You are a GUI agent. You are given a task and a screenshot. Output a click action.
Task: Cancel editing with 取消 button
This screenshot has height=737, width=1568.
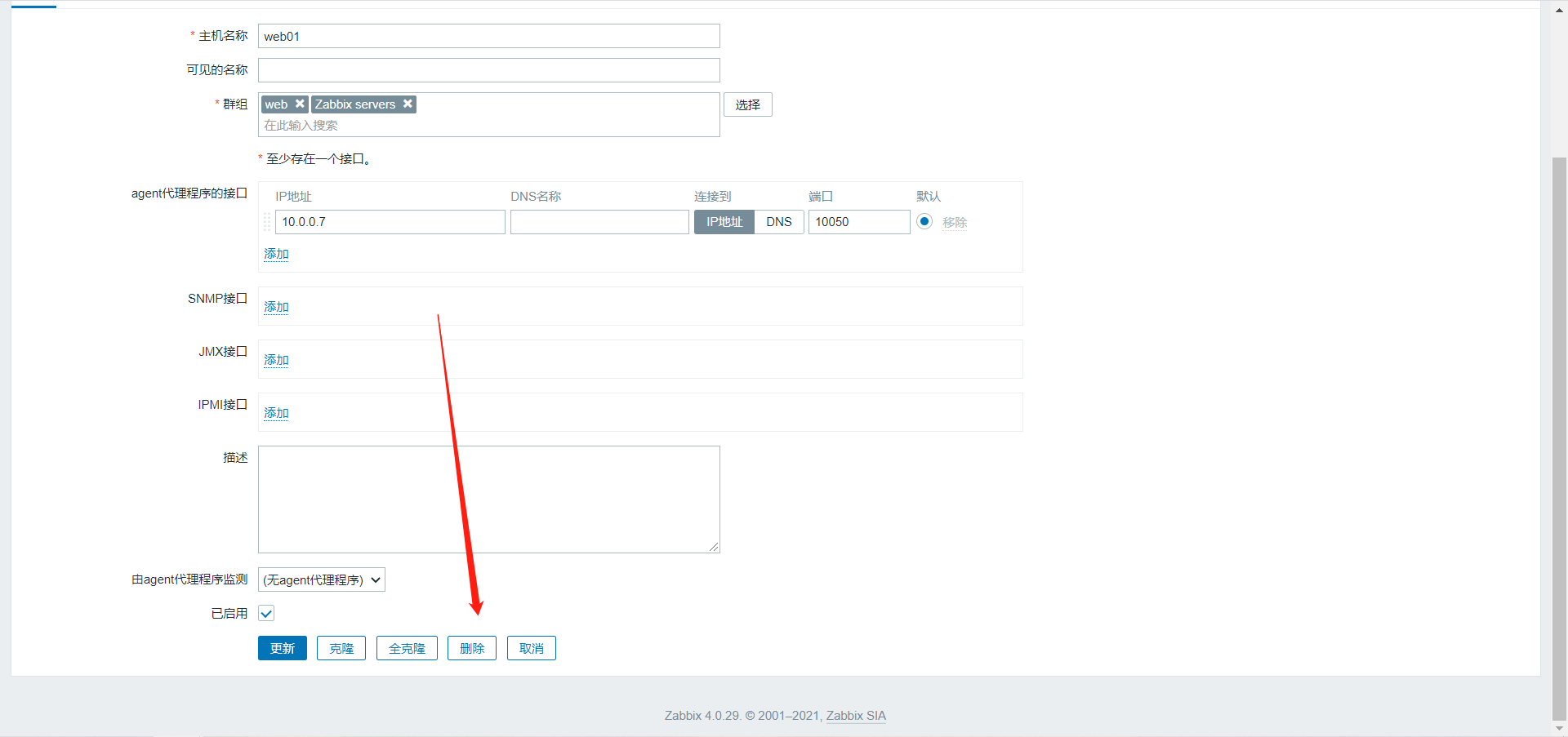pyautogui.click(x=531, y=648)
